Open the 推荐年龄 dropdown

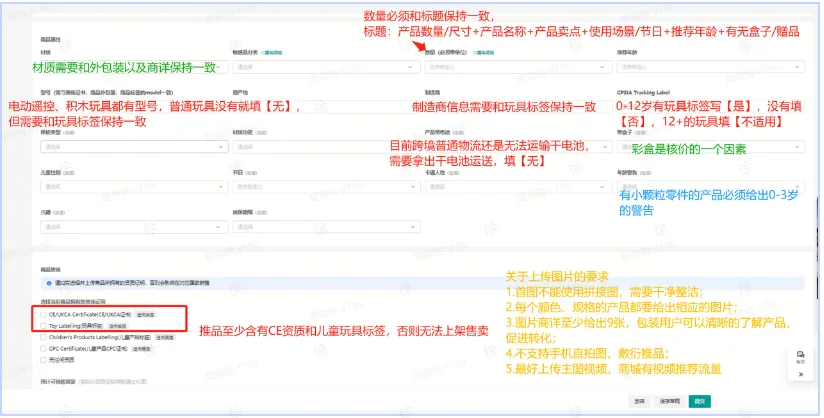pyautogui.click(x=710, y=67)
